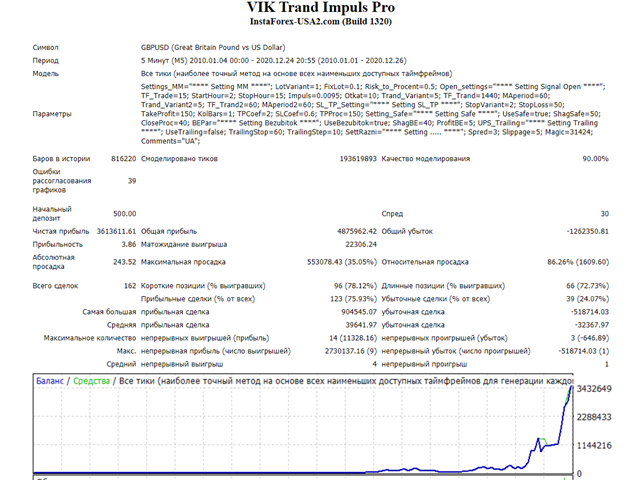Click the consecutive losses value '3 (-646.89)'
Viewport: 640px width, 480px height.
[x=590, y=338]
